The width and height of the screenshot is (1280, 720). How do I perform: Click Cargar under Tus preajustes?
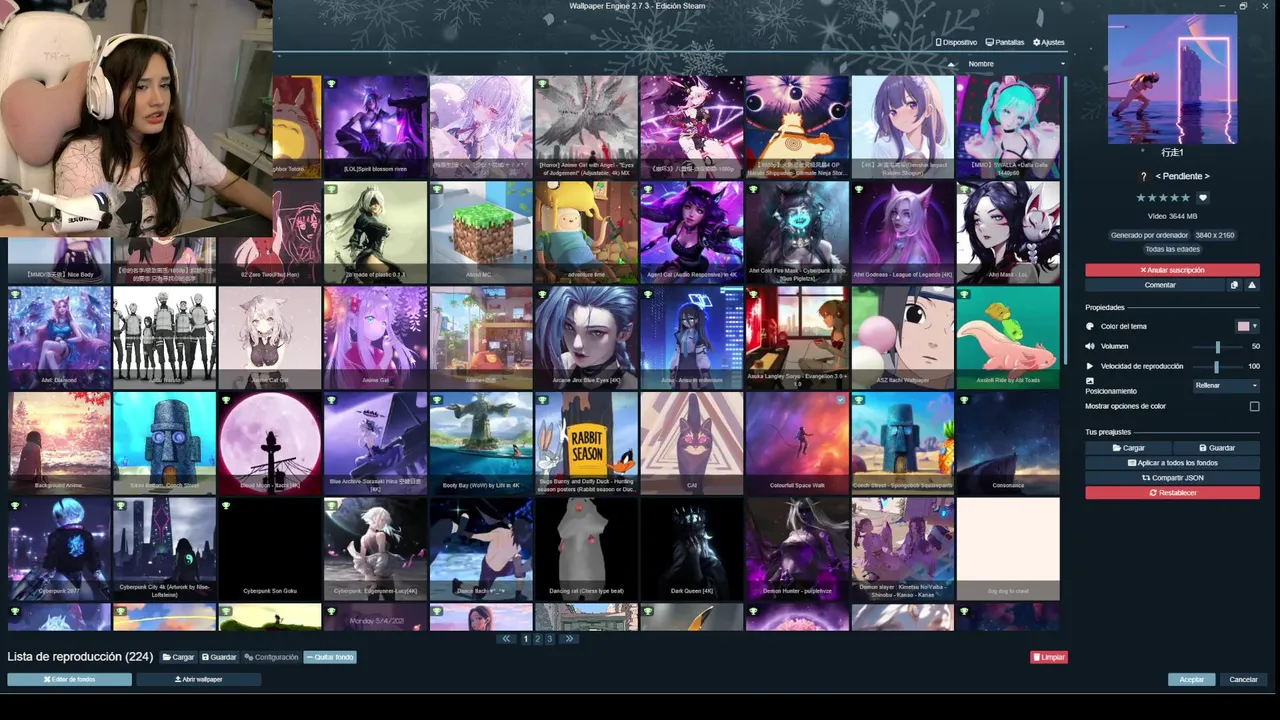1128,448
